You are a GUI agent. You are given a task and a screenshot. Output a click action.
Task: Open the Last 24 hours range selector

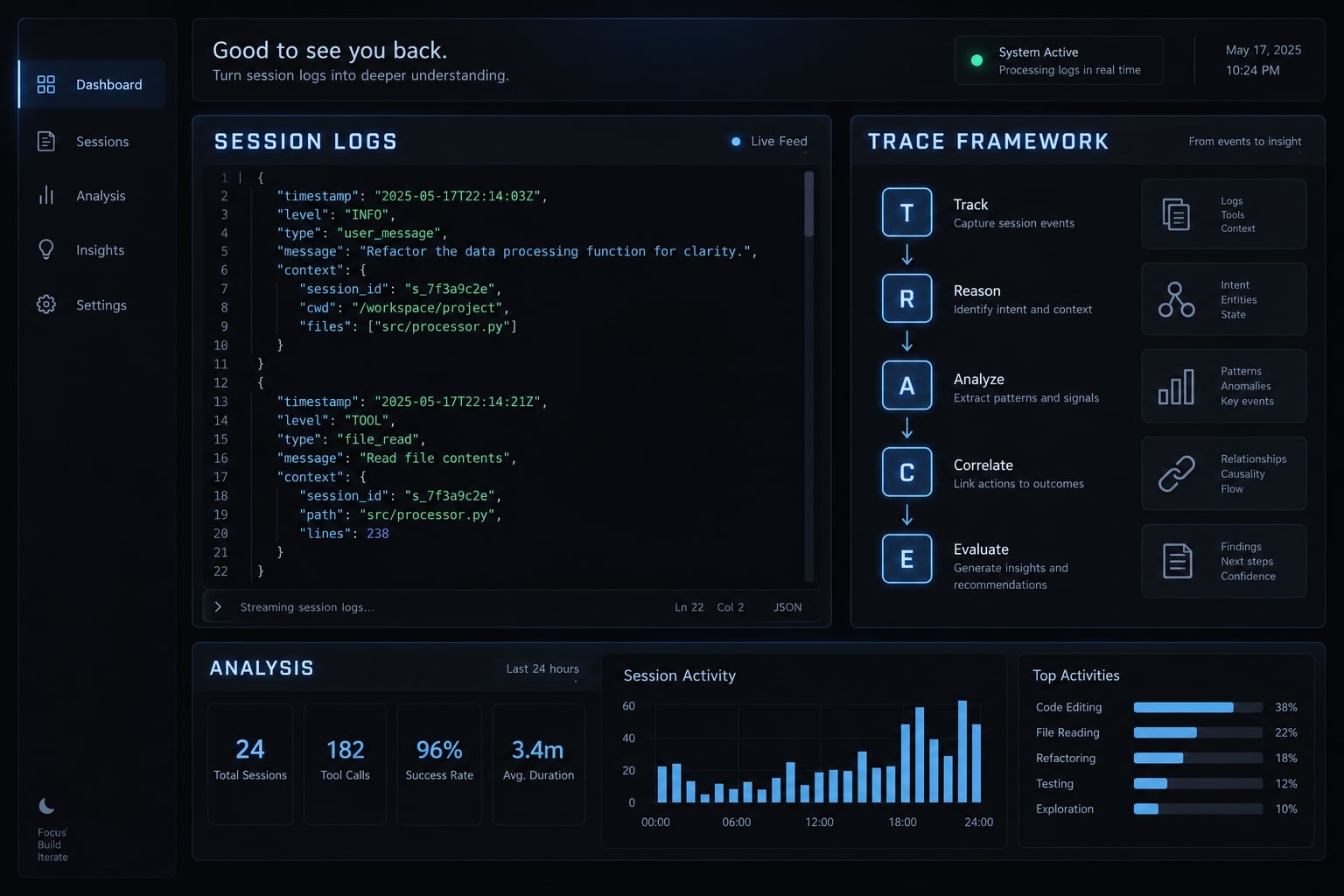[542, 668]
